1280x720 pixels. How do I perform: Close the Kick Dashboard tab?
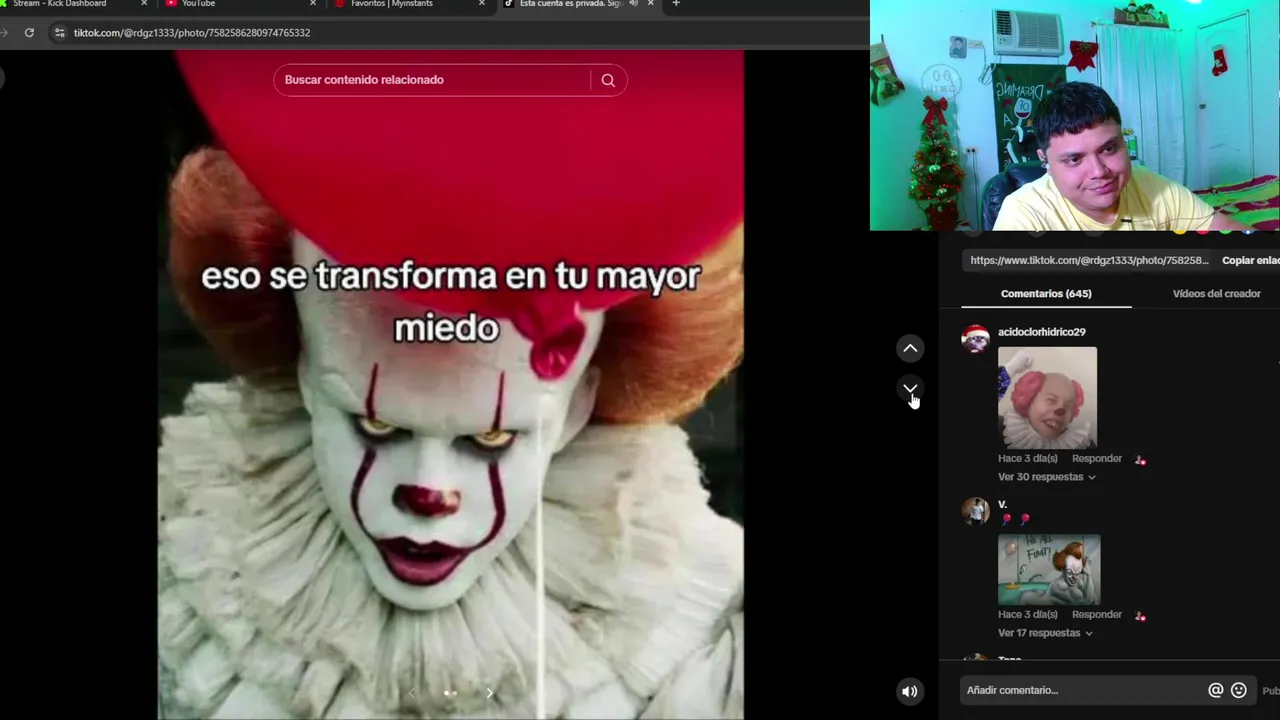(x=143, y=4)
